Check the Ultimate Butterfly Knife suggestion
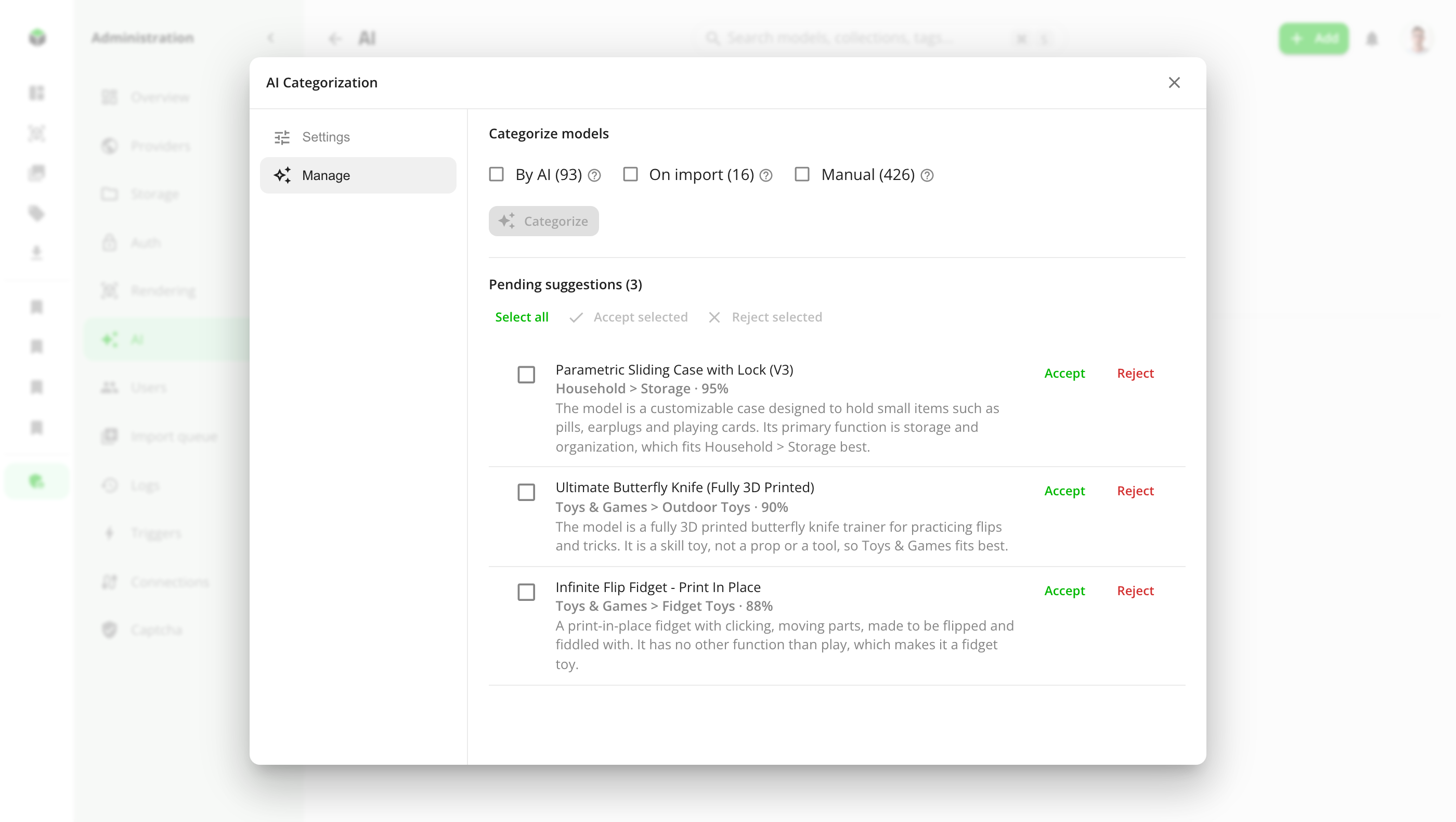1456x822 pixels. [x=526, y=492]
